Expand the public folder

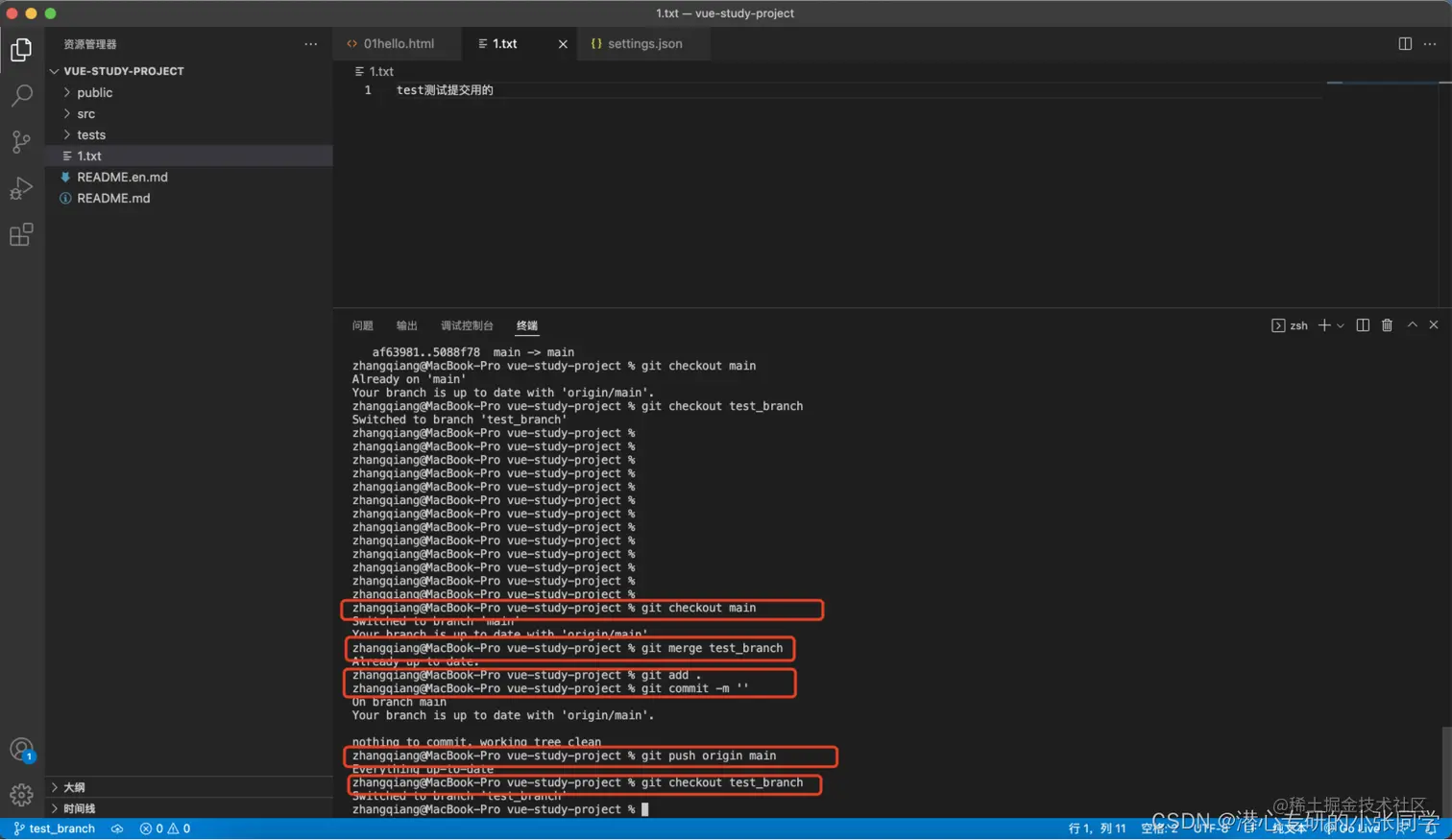pos(94,92)
